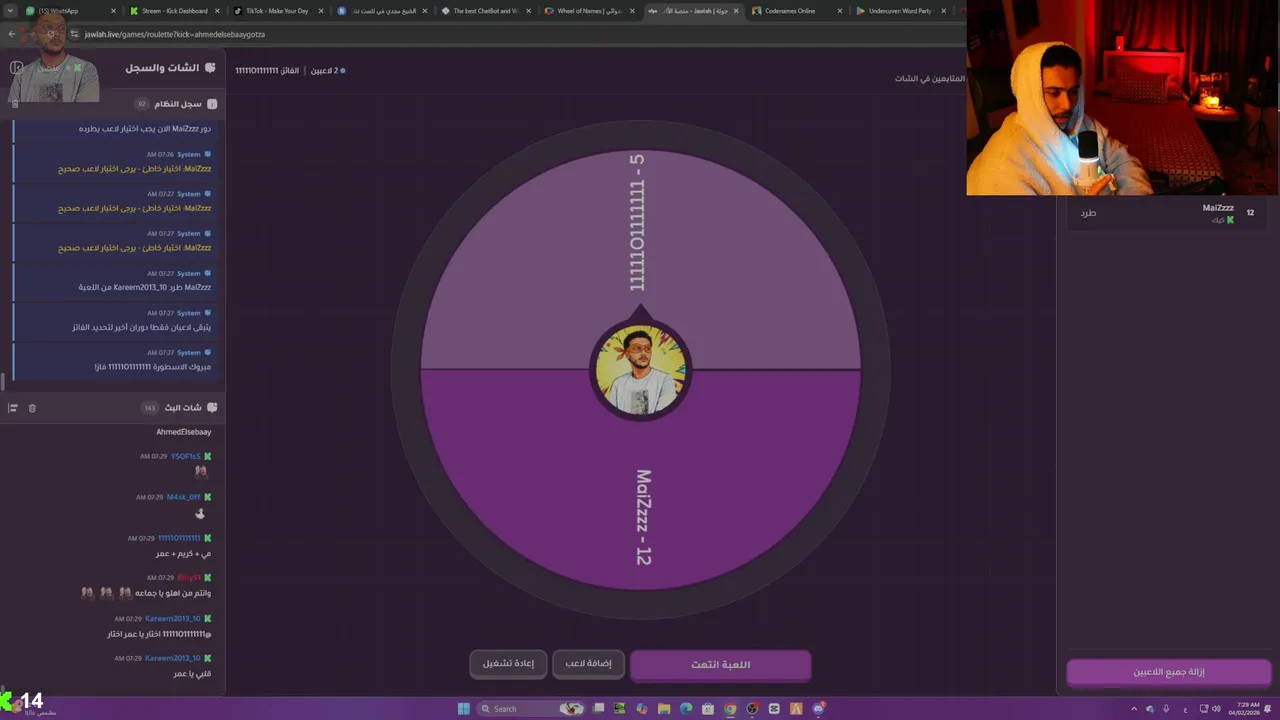Viewport: 1280px width, 720px height.
Task: Click username YSOF1sS in chat
Action: pos(186,456)
